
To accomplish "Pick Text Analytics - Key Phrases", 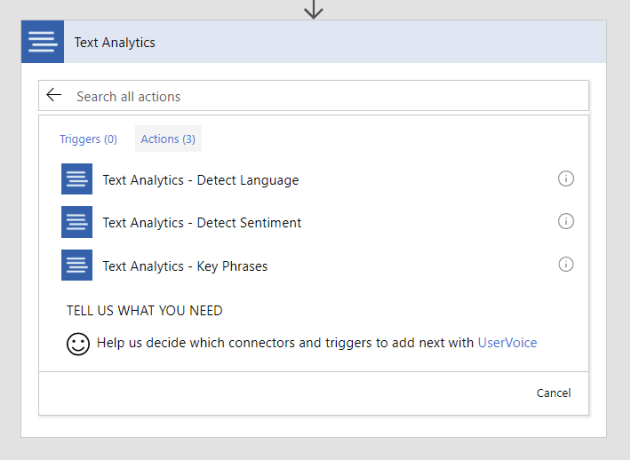I will pos(185,266).
